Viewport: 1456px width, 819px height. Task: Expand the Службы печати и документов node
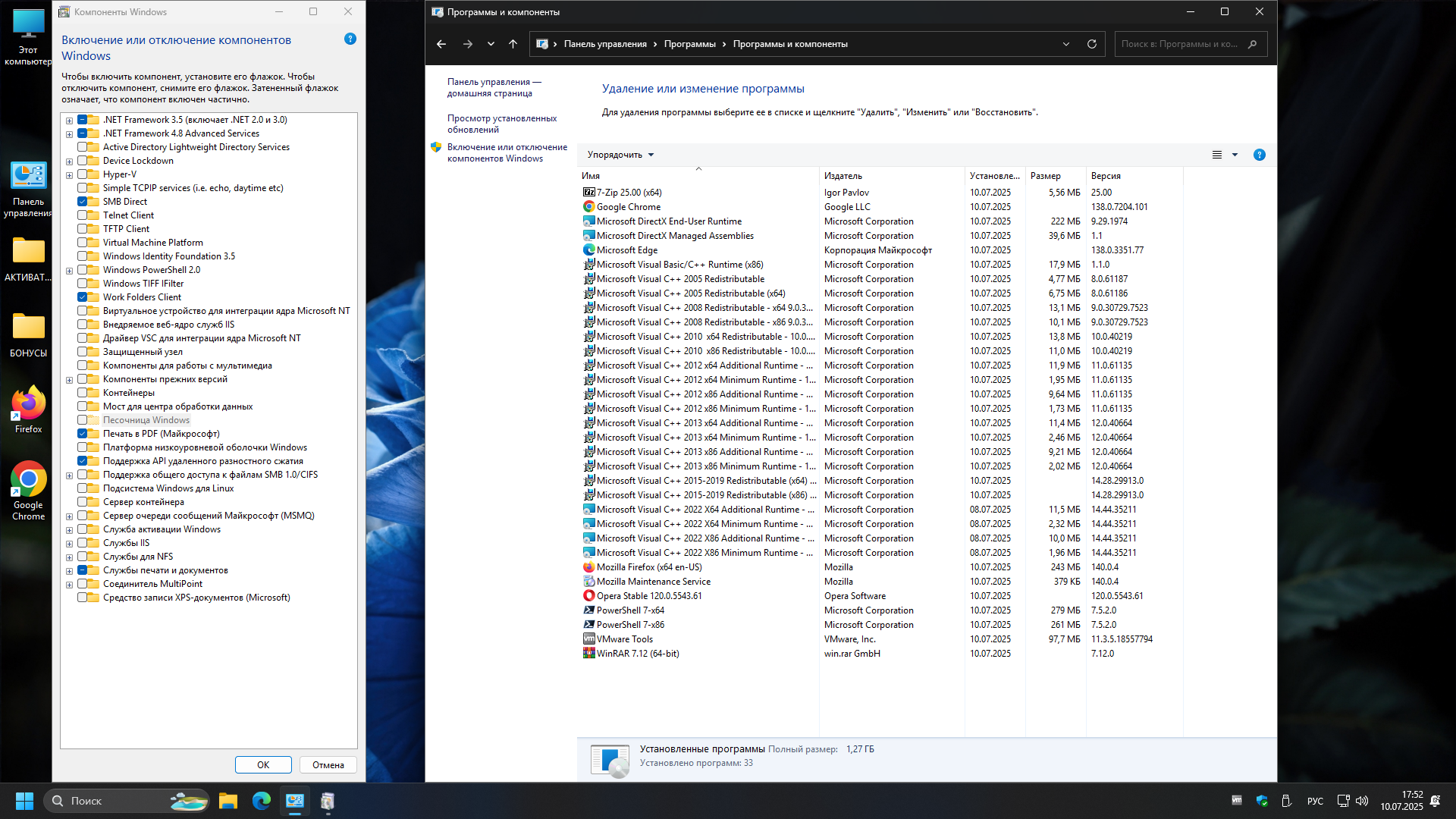[69, 570]
